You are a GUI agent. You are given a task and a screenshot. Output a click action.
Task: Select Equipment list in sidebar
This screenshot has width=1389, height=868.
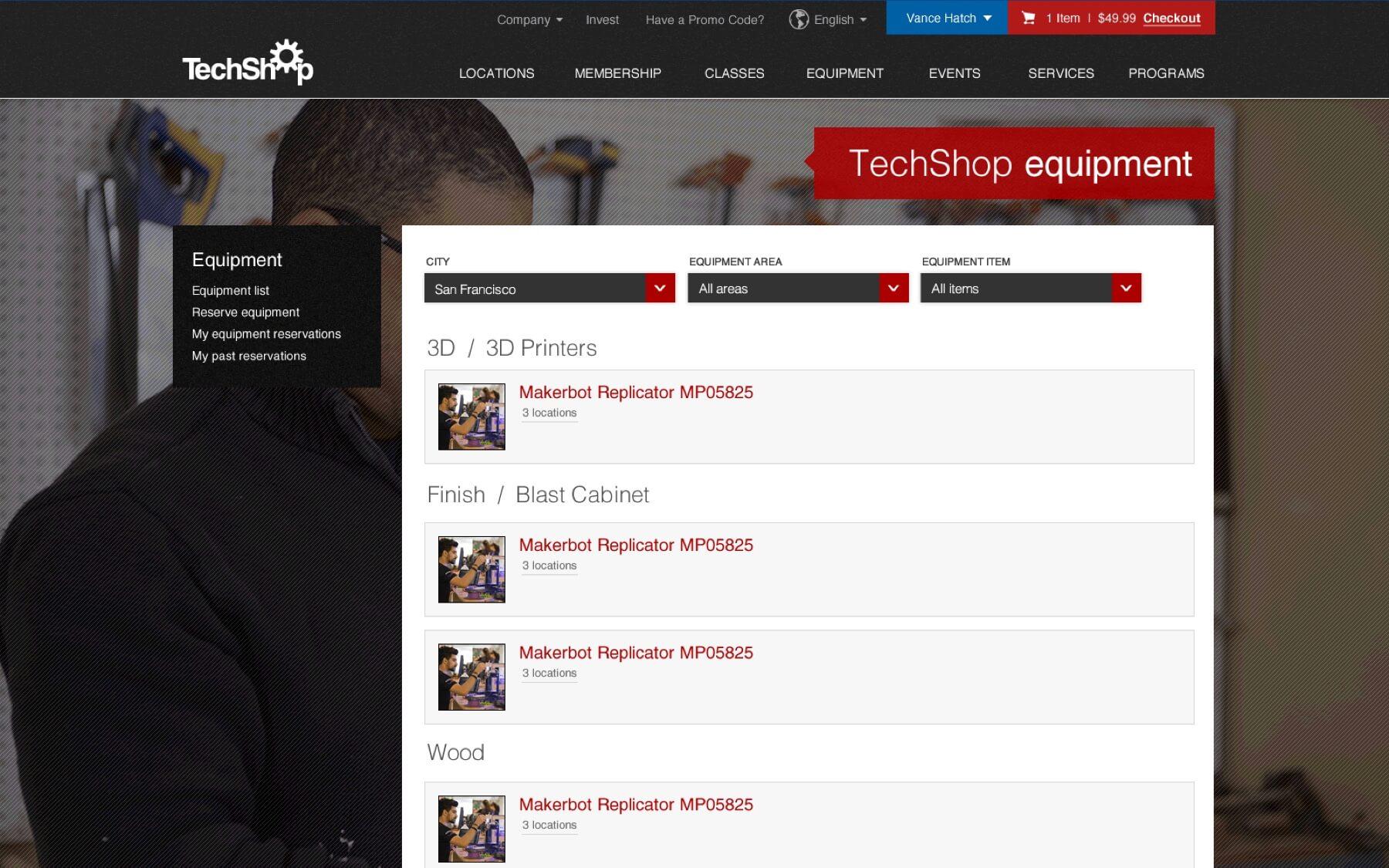pyautogui.click(x=230, y=290)
